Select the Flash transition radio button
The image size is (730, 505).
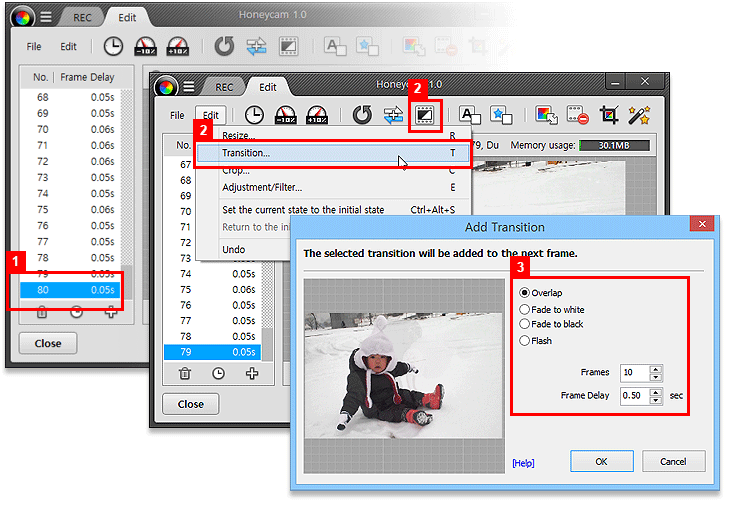point(524,341)
